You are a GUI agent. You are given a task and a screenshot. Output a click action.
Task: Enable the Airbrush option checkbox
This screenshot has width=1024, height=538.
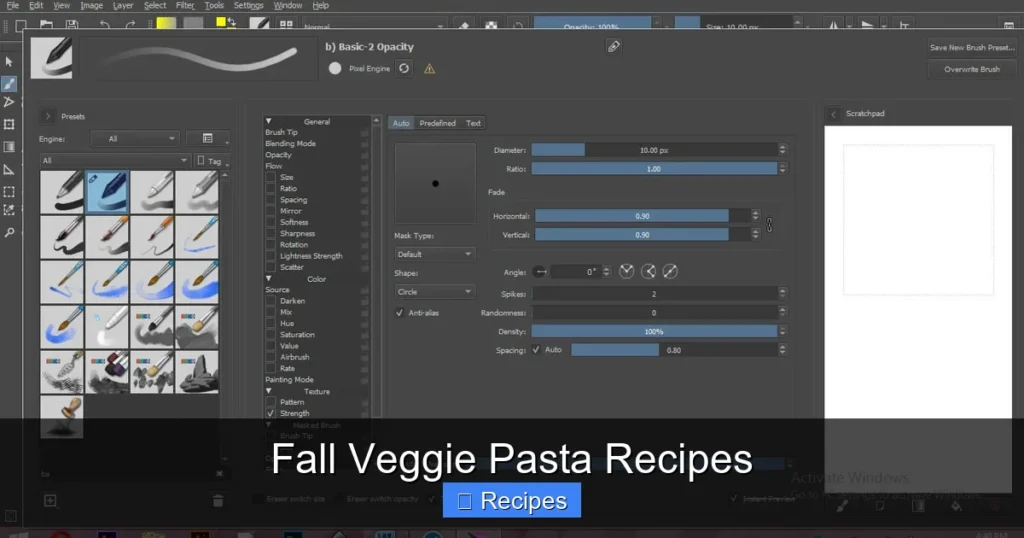pos(270,357)
